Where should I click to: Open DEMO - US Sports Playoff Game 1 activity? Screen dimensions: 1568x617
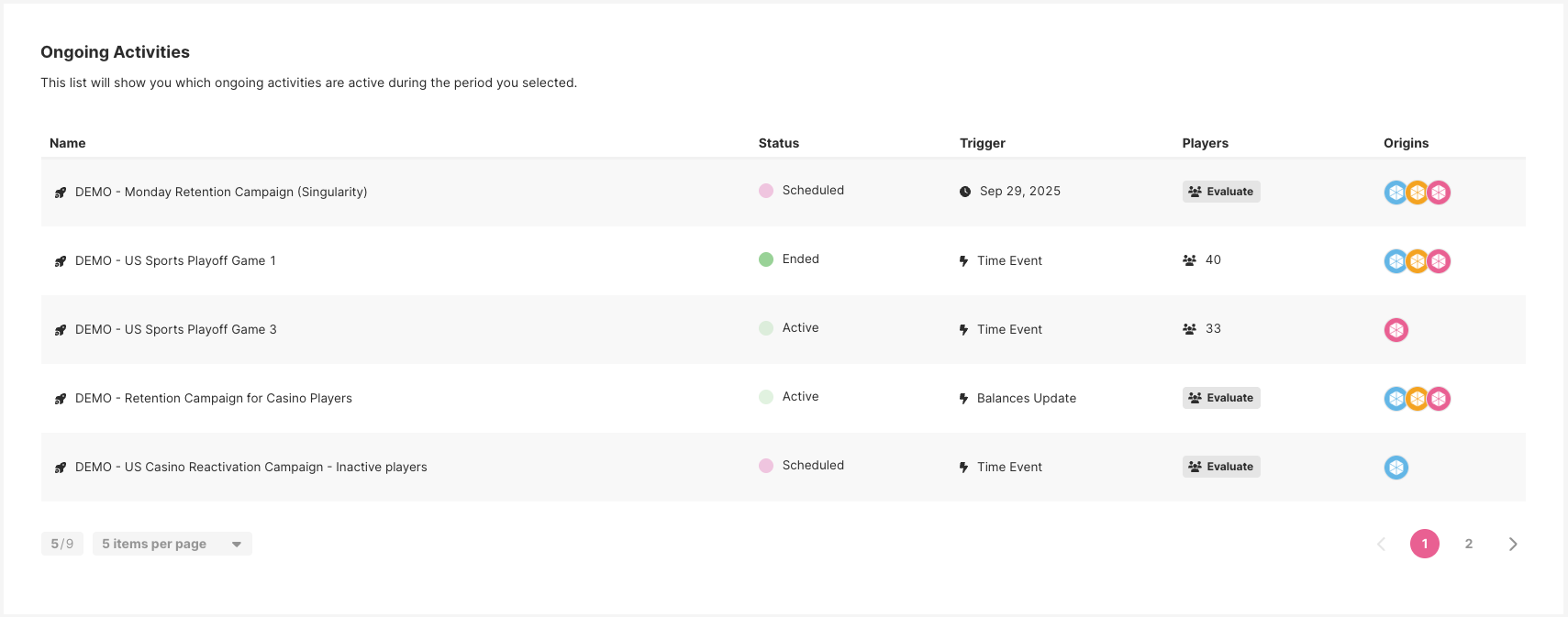point(175,261)
